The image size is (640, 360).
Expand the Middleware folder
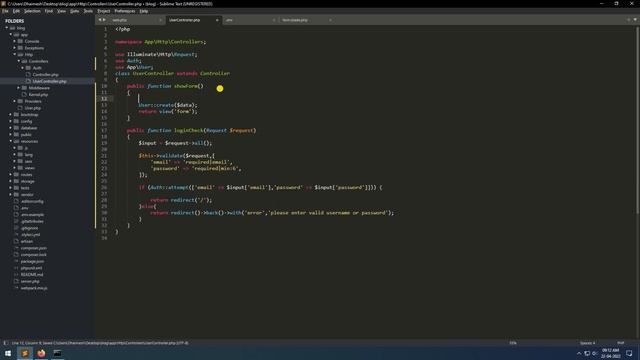coord(19,88)
